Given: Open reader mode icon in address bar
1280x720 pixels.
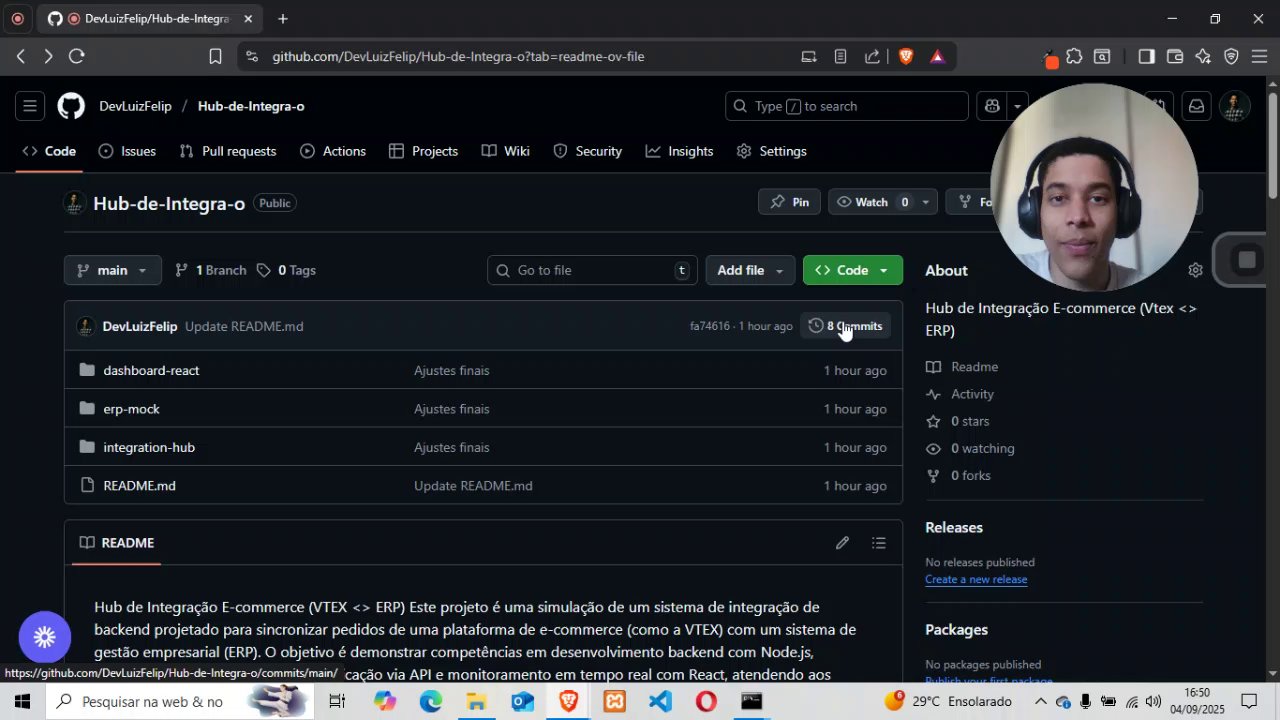Looking at the screenshot, I should pyautogui.click(x=840, y=57).
